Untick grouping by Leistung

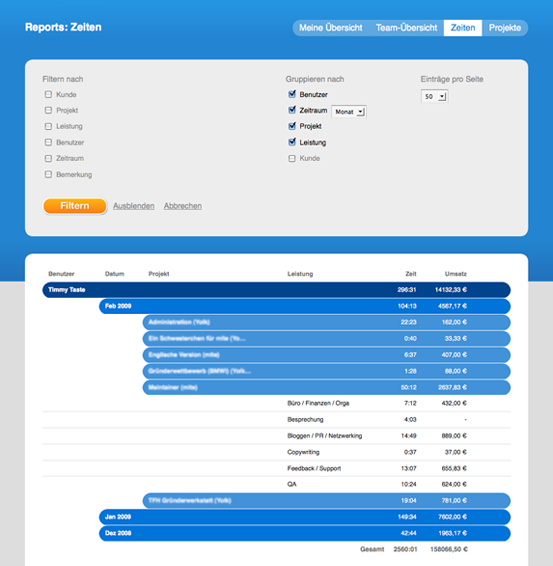pyautogui.click(x=292, y=142)
